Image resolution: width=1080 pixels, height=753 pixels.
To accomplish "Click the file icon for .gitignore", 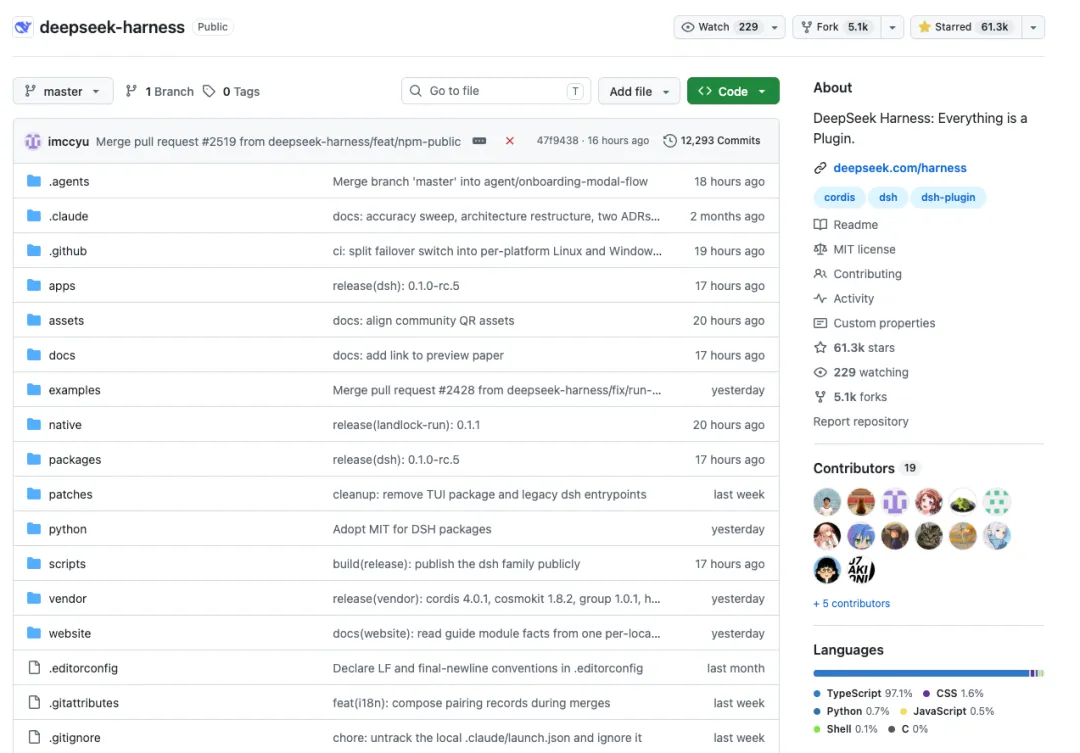I will (34, 737).
